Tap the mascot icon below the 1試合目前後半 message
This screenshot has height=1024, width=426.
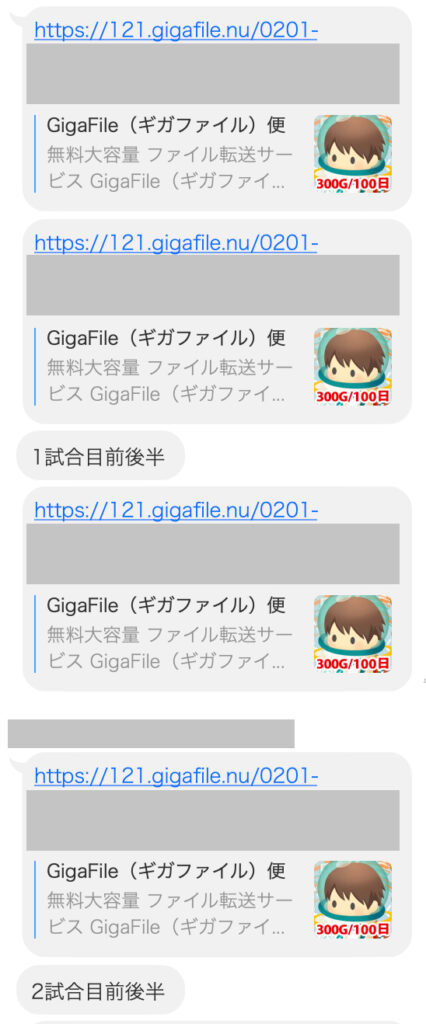coord(353,633)
